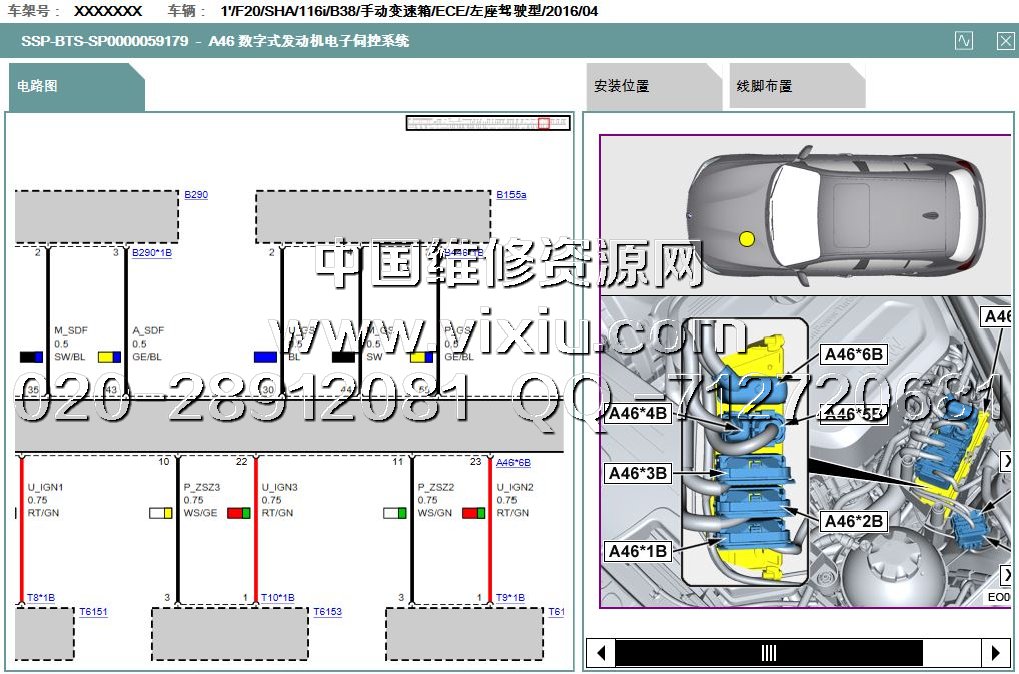Click the T9*1B connector link
1019x674 pixels.
510,598
